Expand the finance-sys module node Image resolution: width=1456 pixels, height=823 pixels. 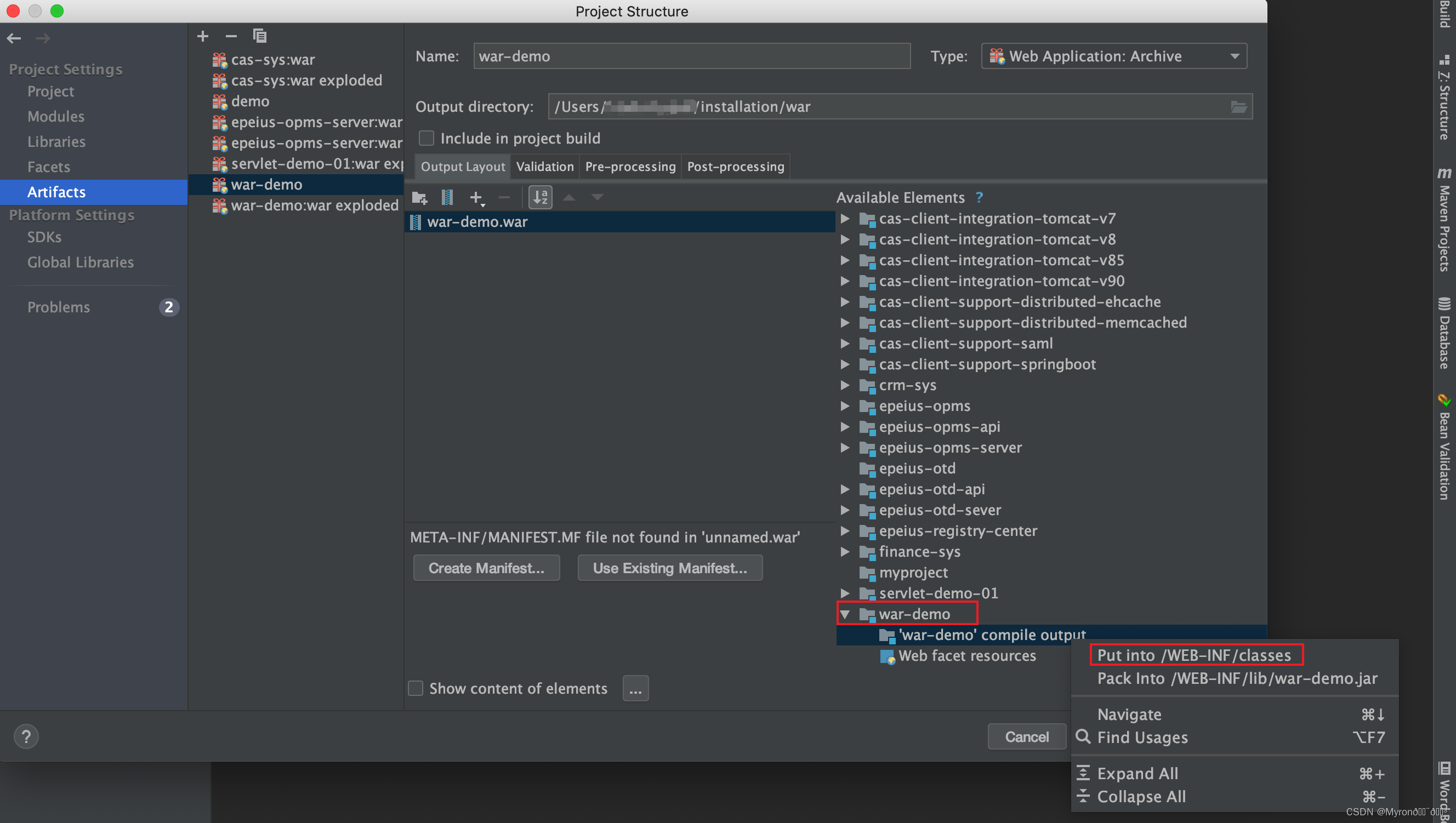845,552
